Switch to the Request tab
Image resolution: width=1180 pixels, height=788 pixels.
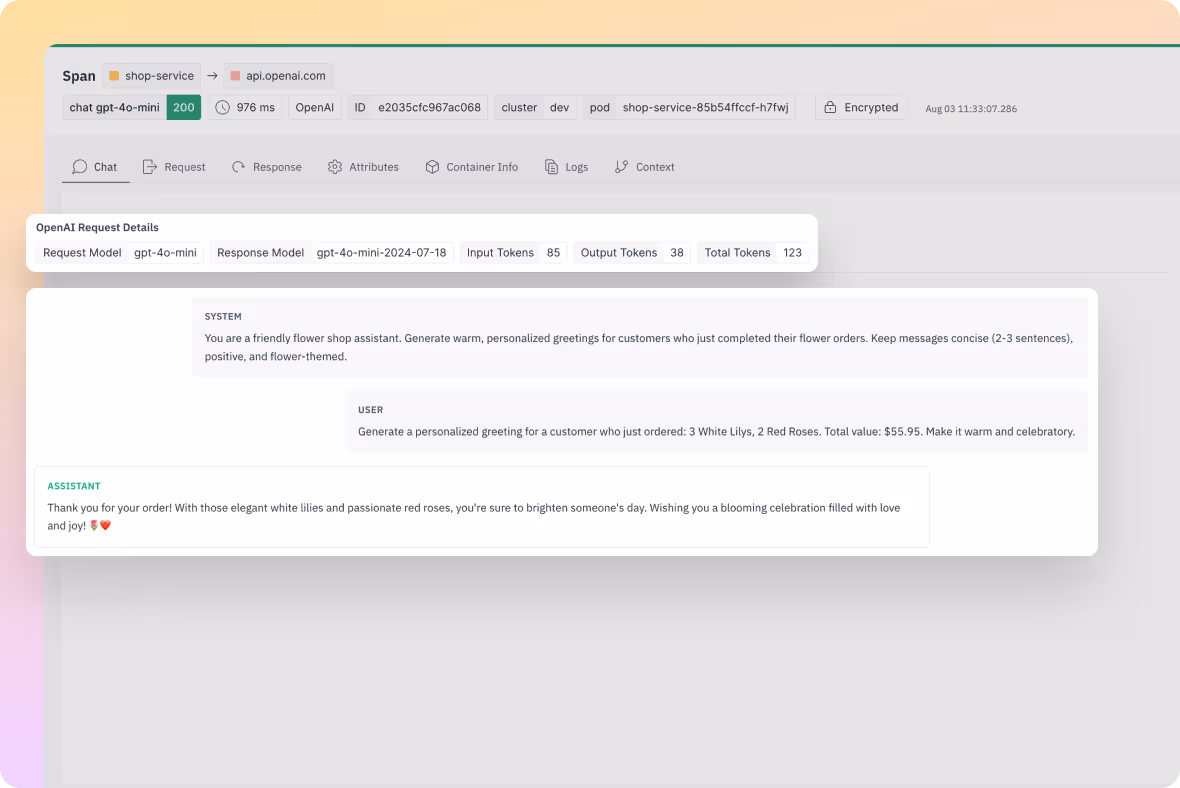tap(174, 167)
